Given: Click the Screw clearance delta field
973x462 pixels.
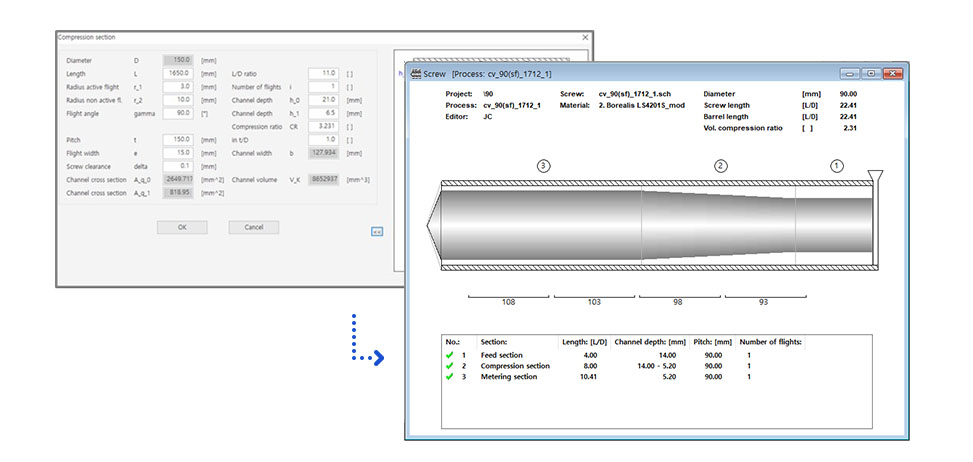Looking at the screenshot, I should point(177,166).
